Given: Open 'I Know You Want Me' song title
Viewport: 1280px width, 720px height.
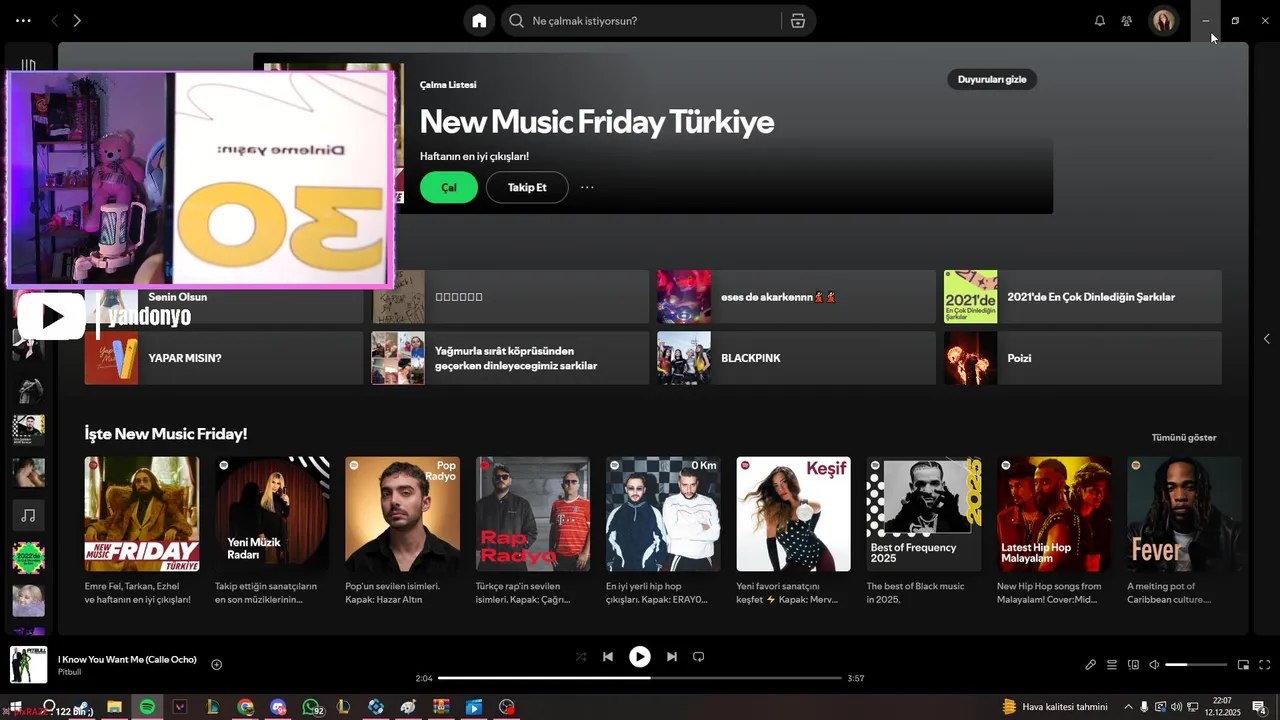Looking at the screenshot, I should click(127, 660).
